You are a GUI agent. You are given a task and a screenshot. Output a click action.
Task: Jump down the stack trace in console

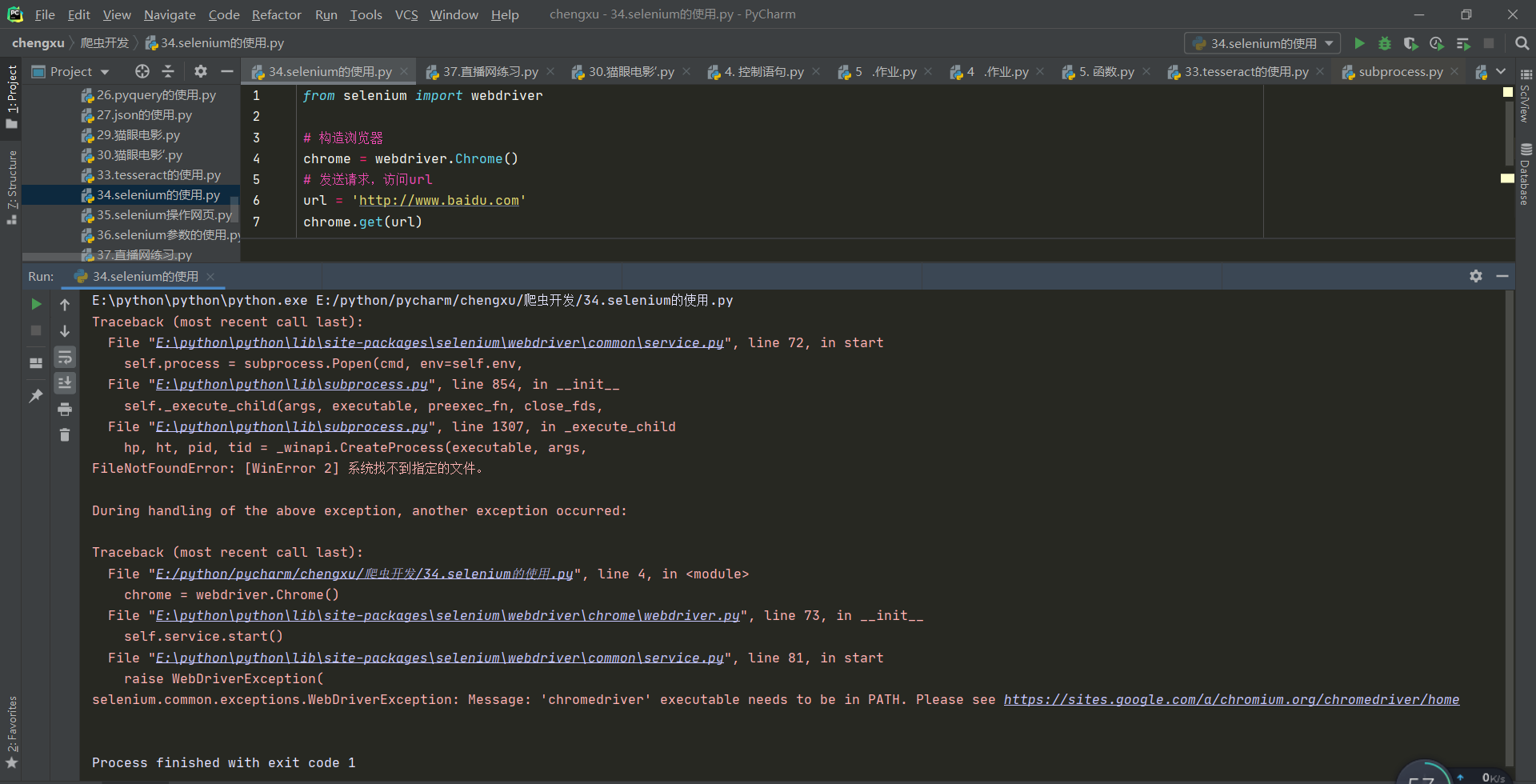(x=65, y=330)
